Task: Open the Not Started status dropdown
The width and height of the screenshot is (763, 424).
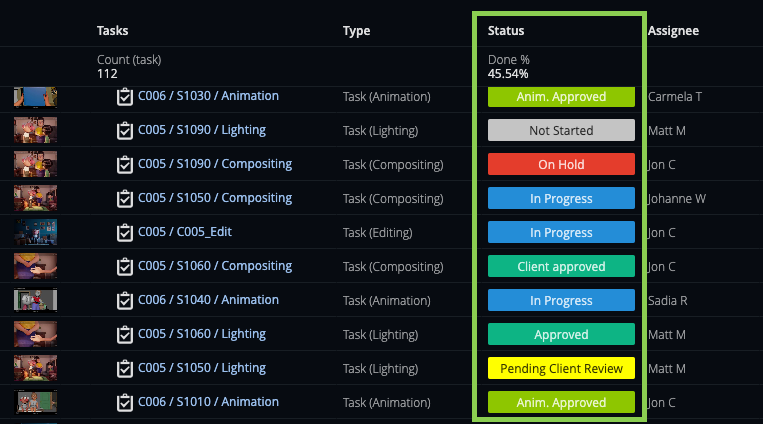Action: pyautogui.click(x=561, y=130)
